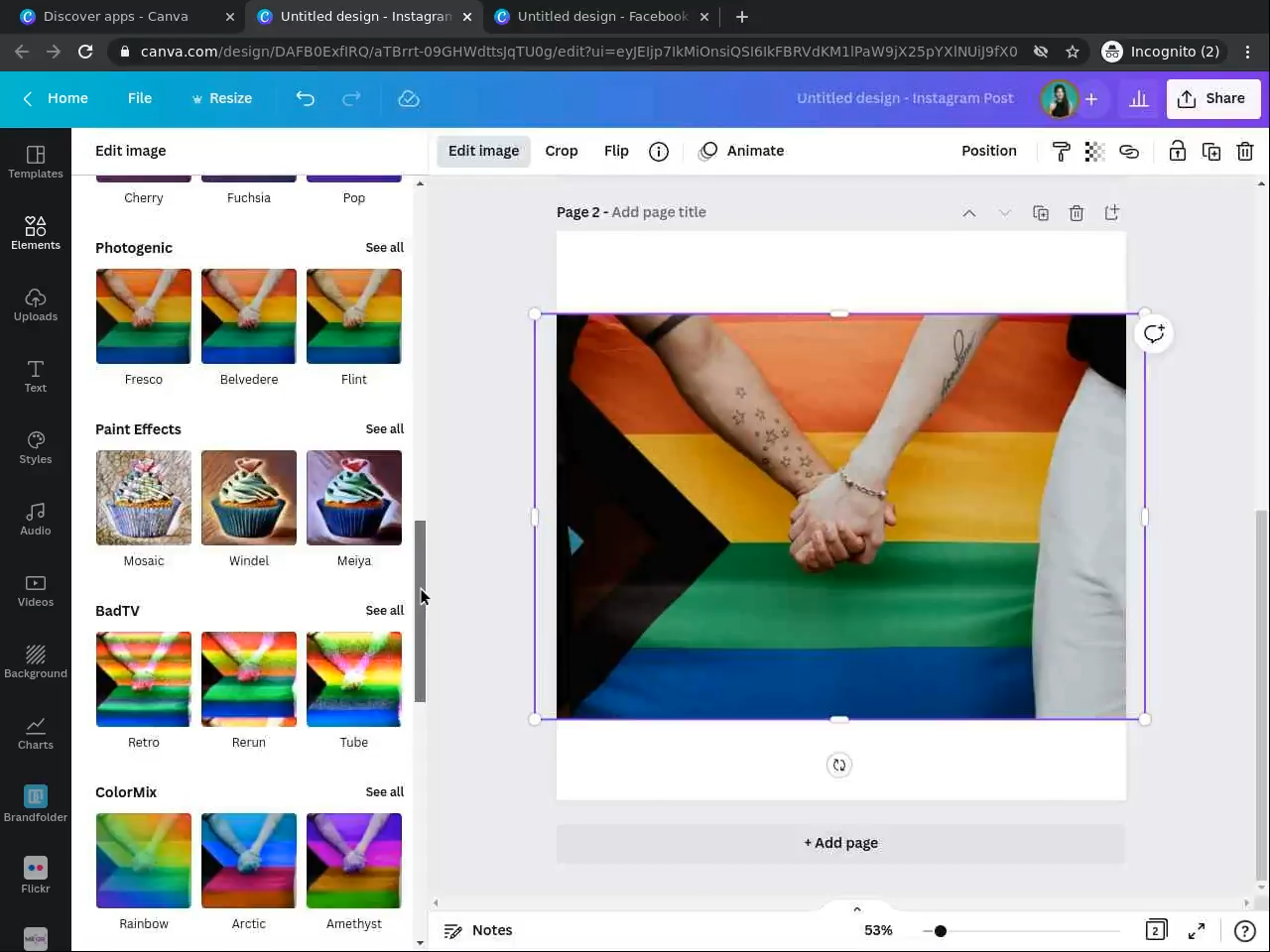The width and height of the screenshot is (1270, 952).
Task: Adjust the zoom slider handle
Action: pyautogui.click(x=941, y=931)
